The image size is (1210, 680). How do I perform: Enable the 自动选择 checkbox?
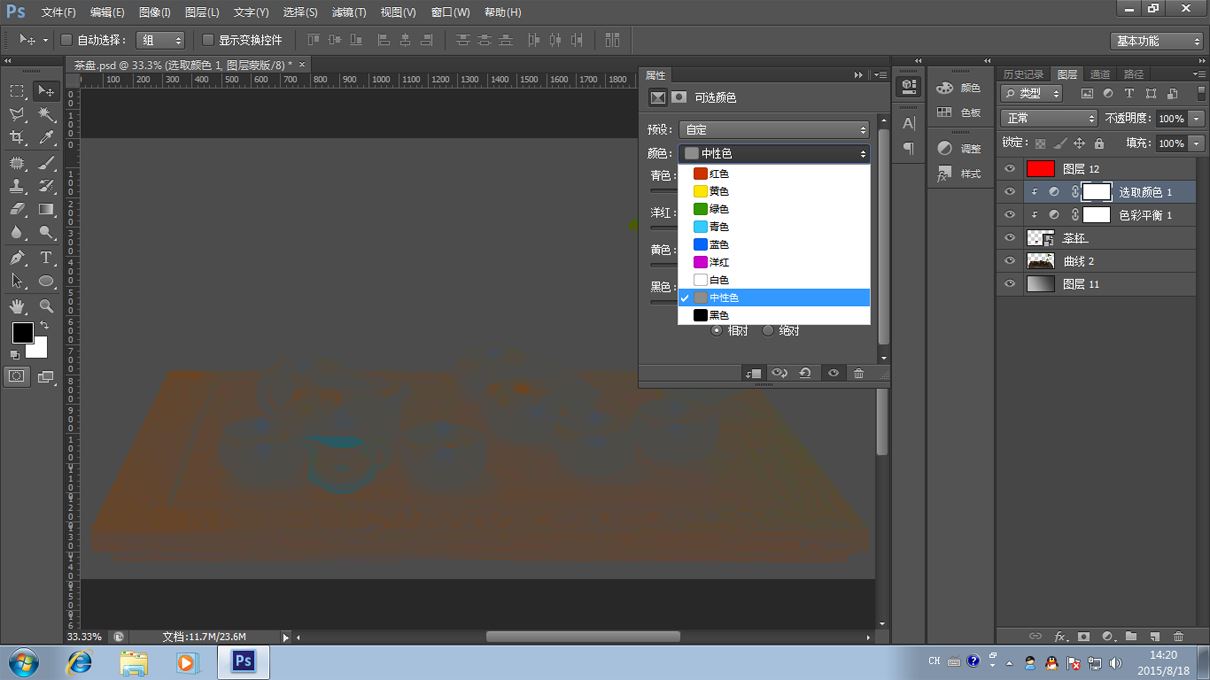66,40
